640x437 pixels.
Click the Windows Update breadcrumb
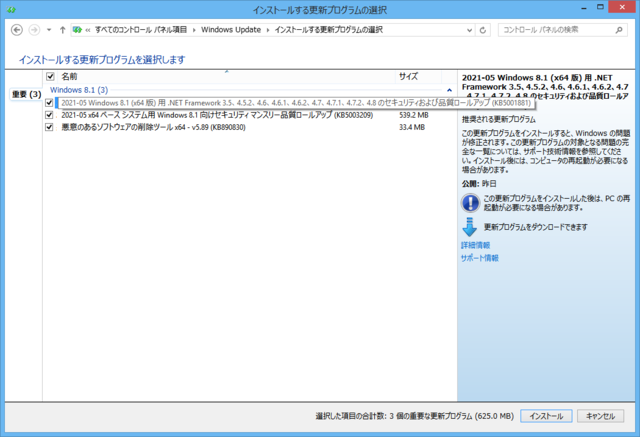[231, 30]
